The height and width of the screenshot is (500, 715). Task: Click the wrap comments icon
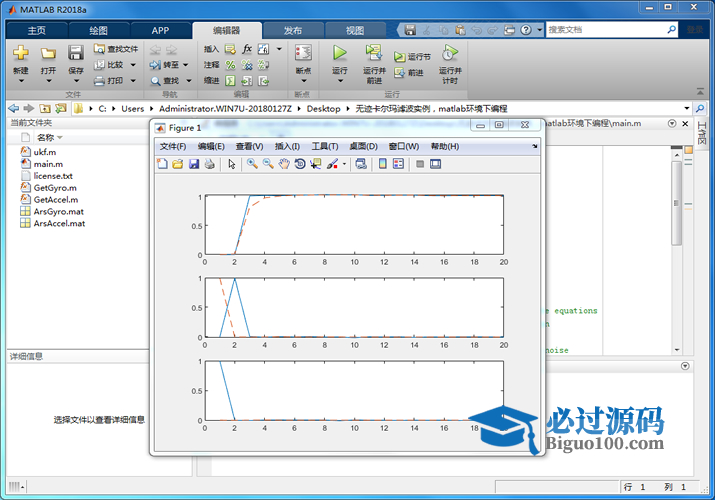click(x=263, y=65)
